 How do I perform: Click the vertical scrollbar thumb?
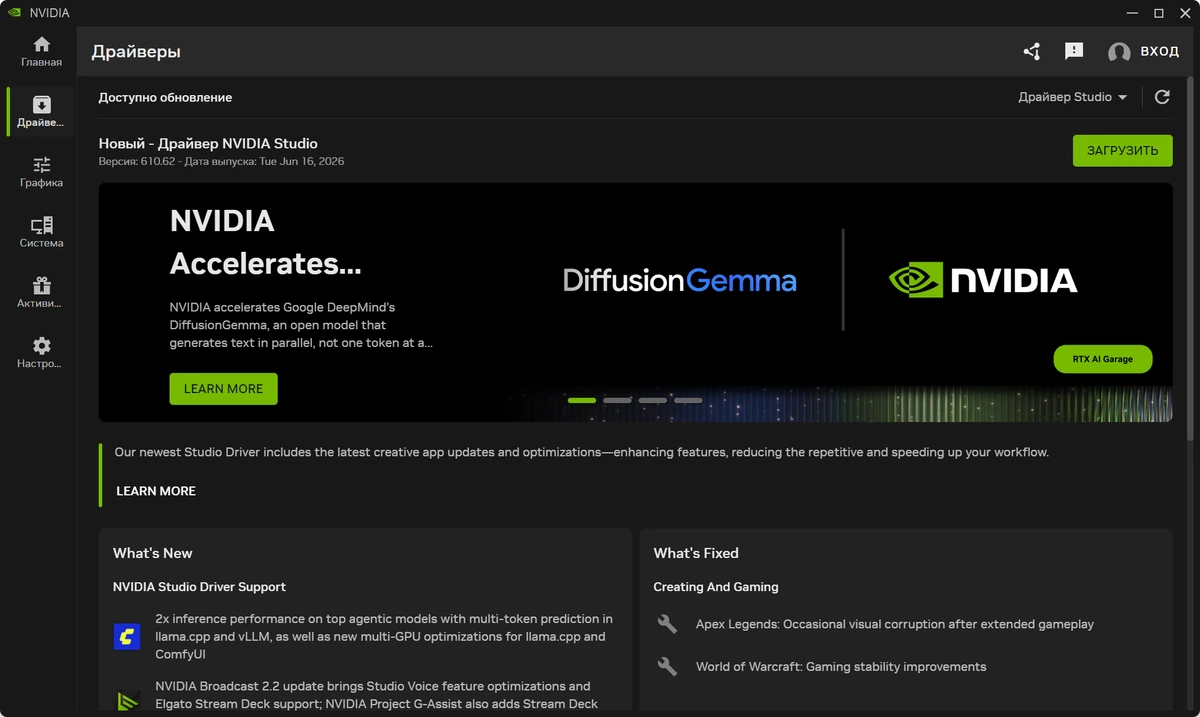tap(1189, 258)
